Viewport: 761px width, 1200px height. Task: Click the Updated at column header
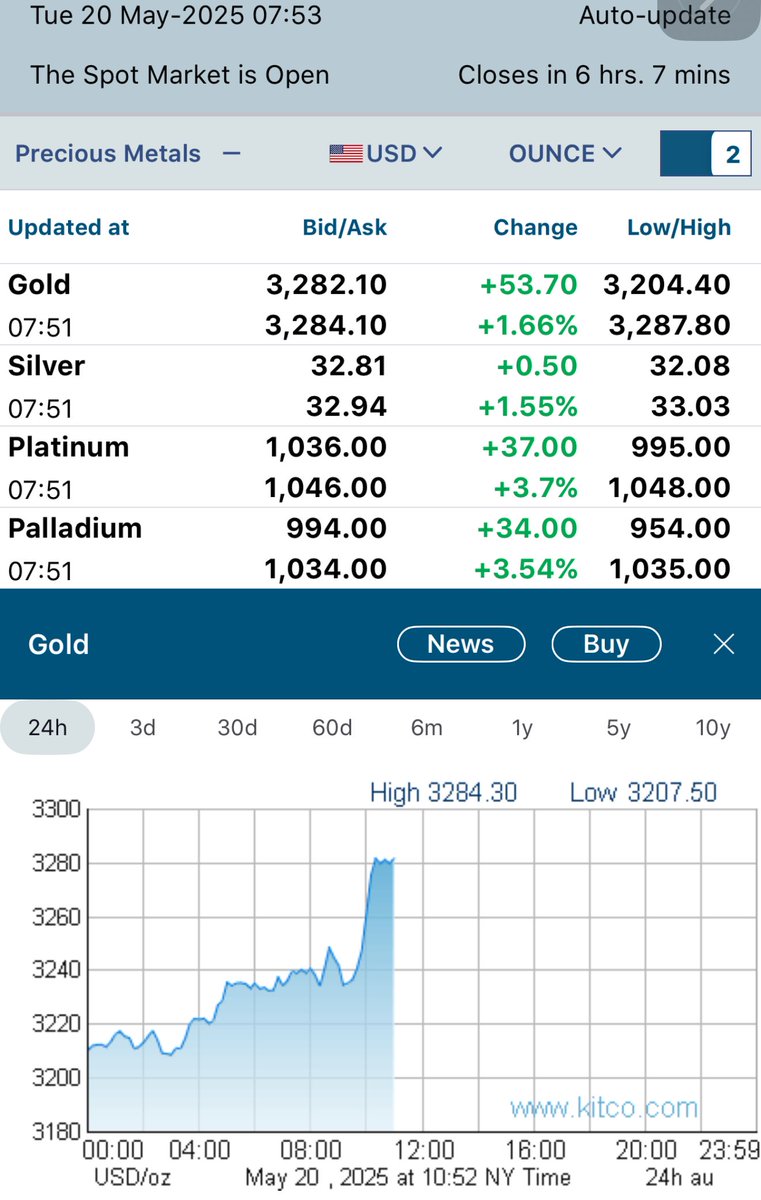click(x=69, y=227)
